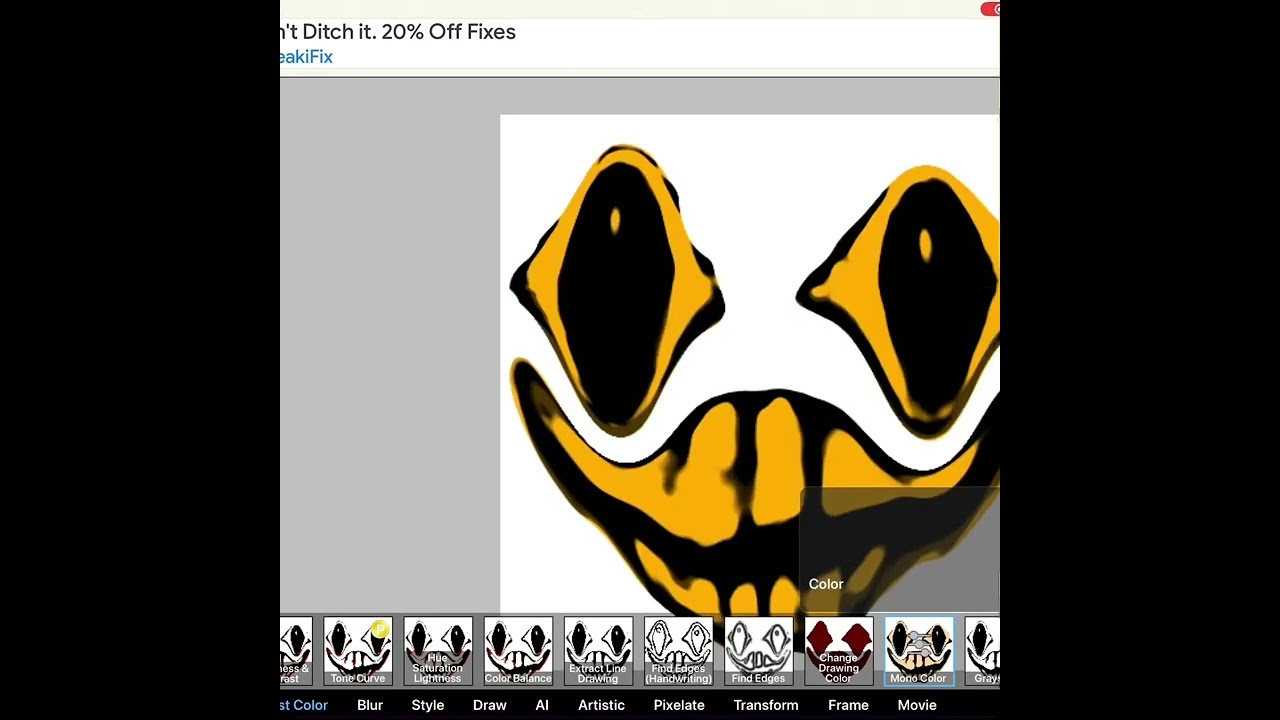Open the Transform filter tab
The image size is (1280, 720).
coord(766,705)
